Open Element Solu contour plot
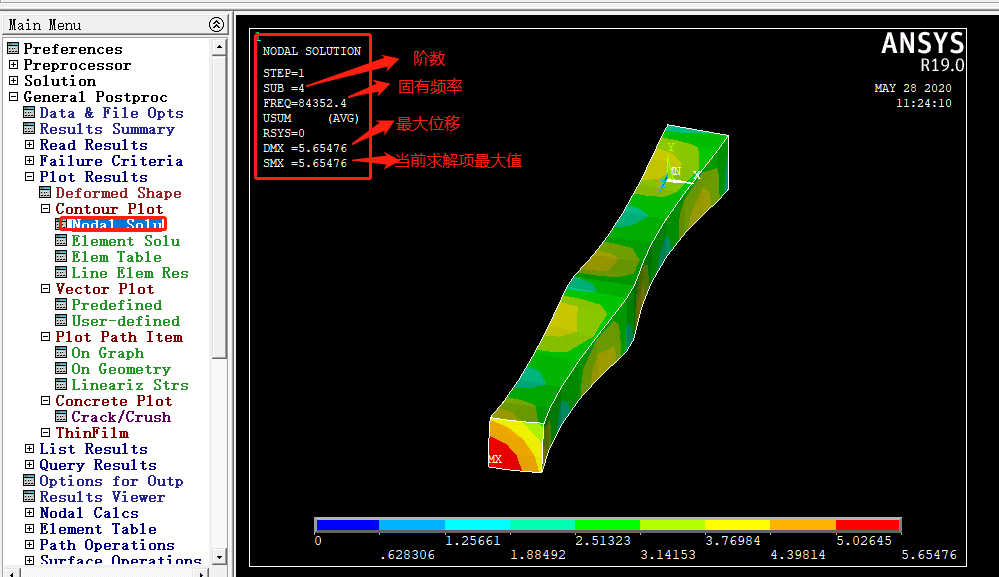 tap(126, 241)
